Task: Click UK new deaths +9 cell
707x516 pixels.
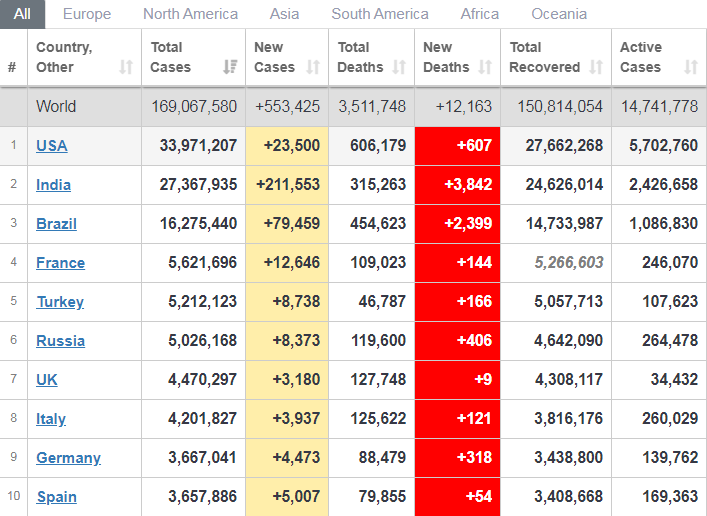Action: 457,380
